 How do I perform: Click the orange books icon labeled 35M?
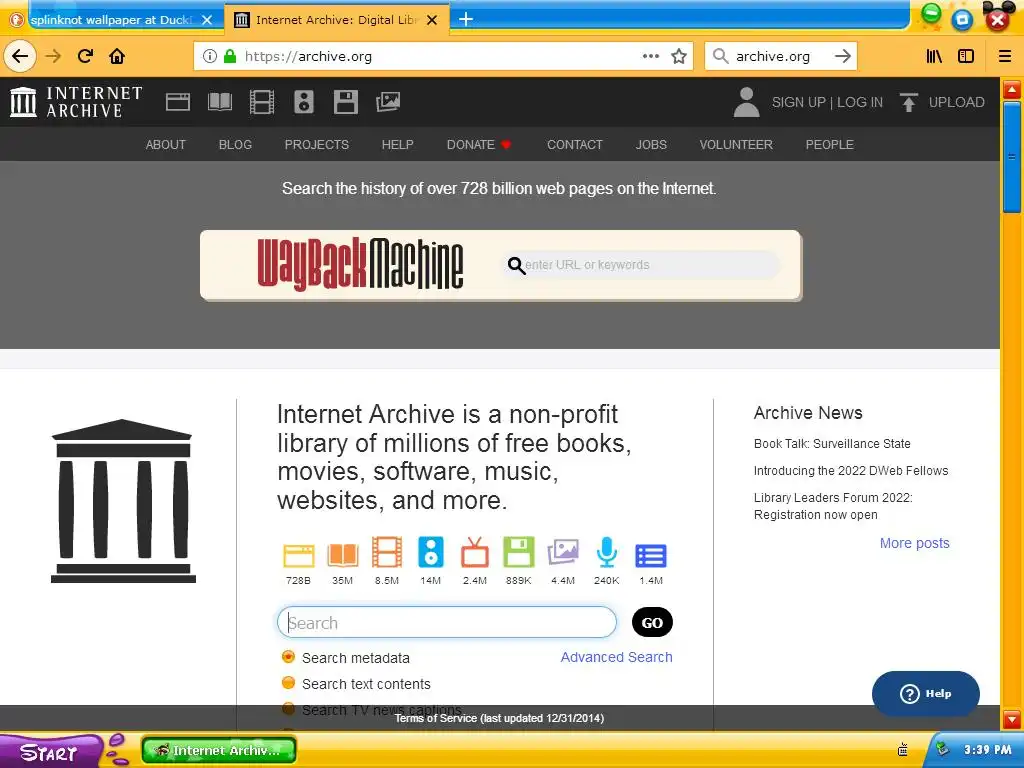[x=342, y=555]
